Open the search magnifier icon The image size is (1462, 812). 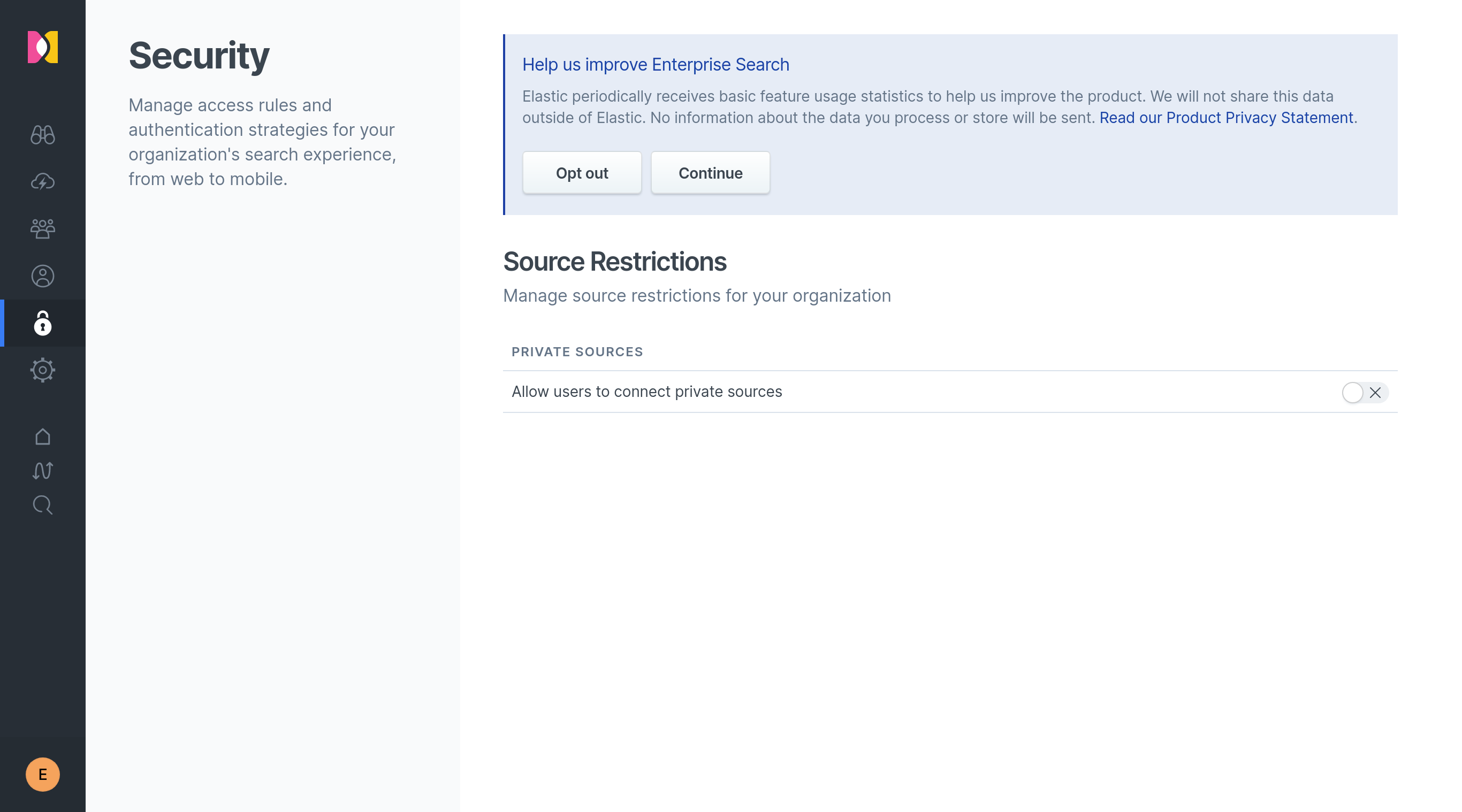click(x=43, y=504)
